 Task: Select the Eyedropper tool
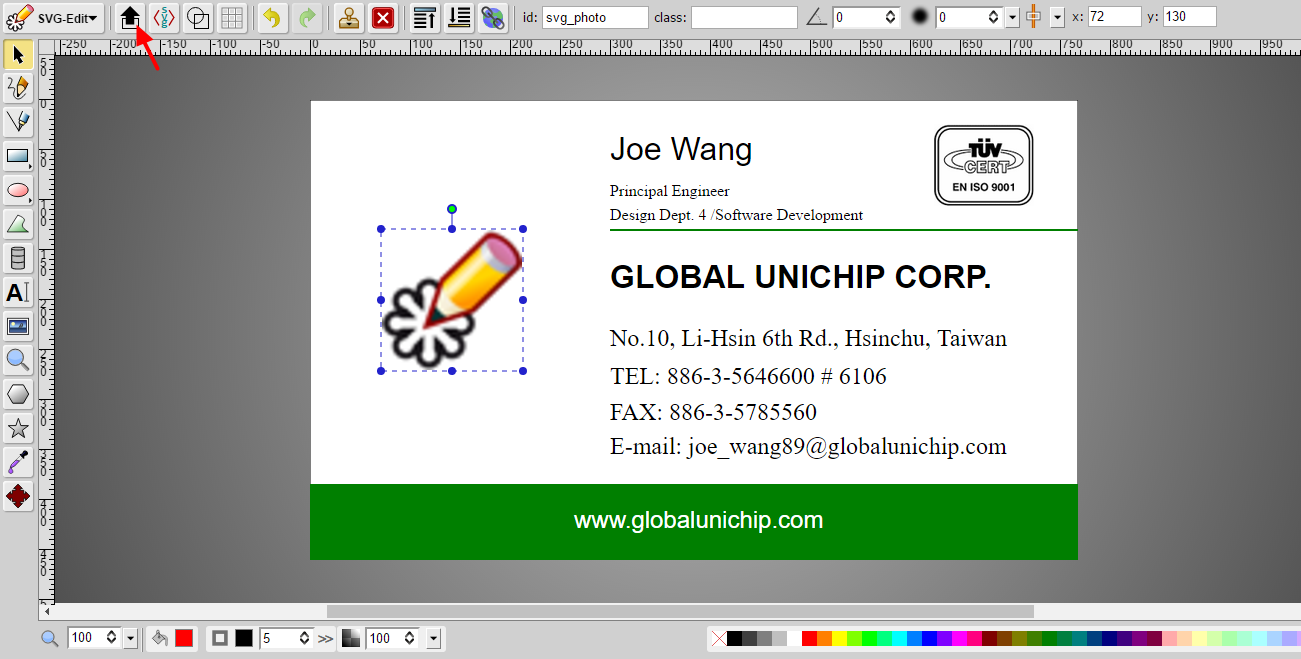coord(18,462)
